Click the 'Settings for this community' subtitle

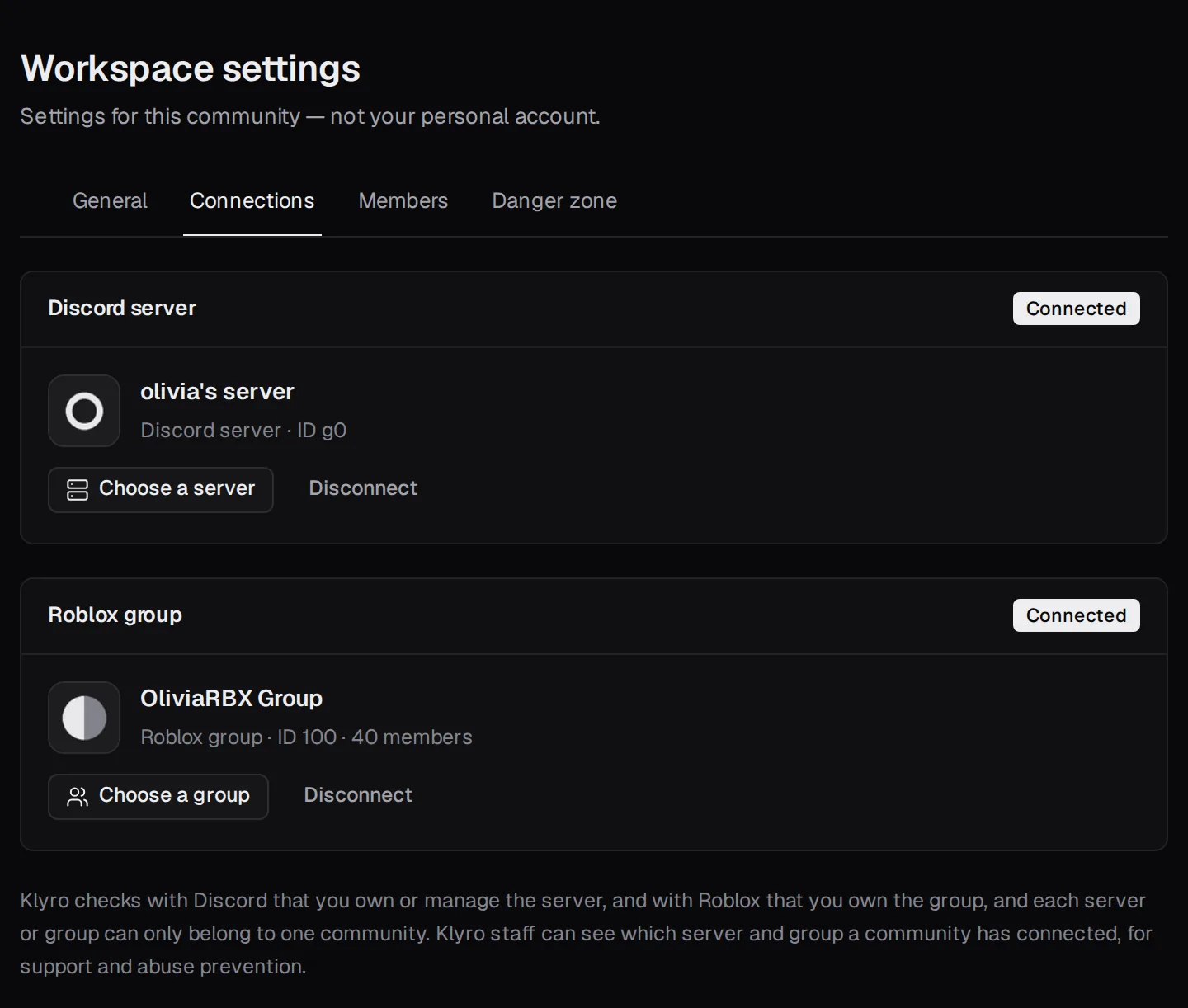tap(310, 116)
